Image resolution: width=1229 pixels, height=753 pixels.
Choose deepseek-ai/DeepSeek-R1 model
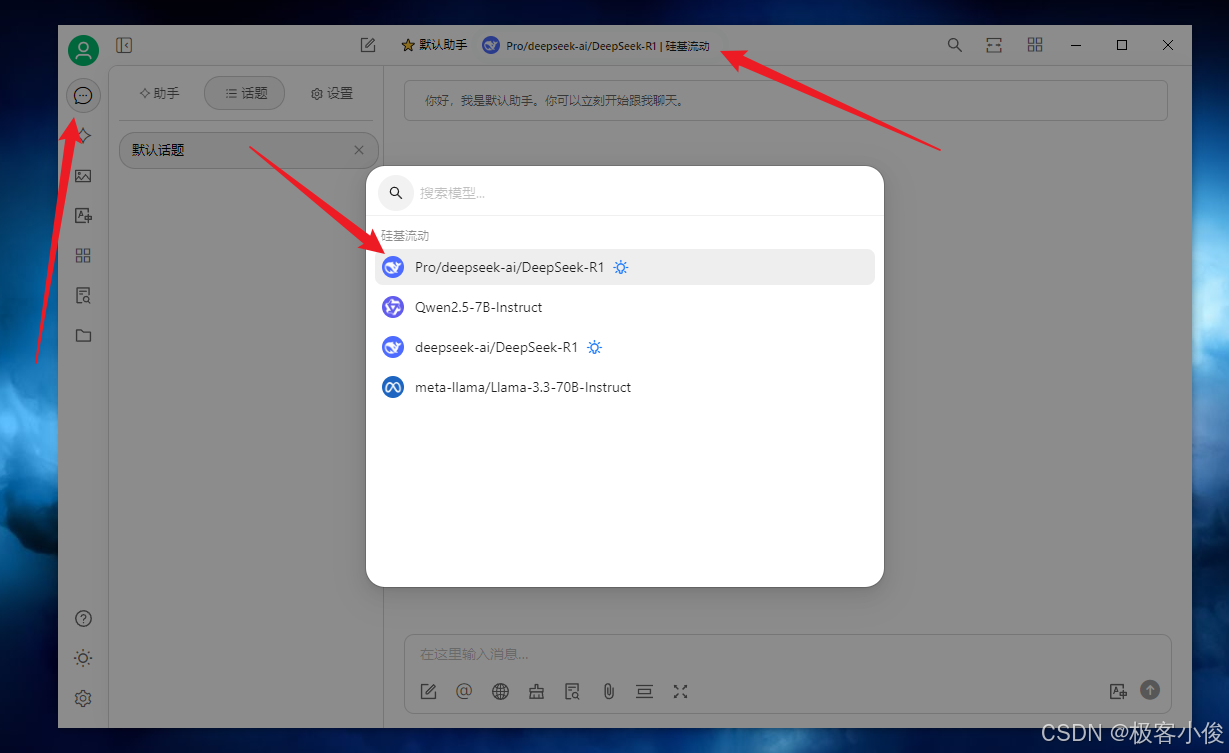point(625,347)
